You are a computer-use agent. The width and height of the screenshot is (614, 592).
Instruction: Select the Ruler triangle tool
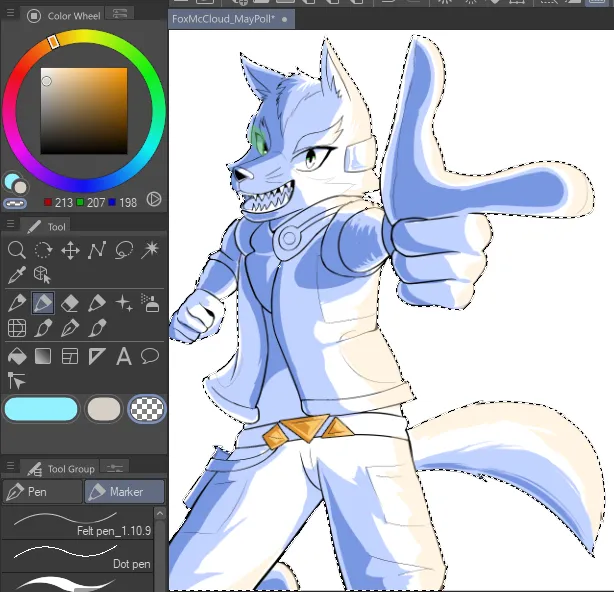97,356
